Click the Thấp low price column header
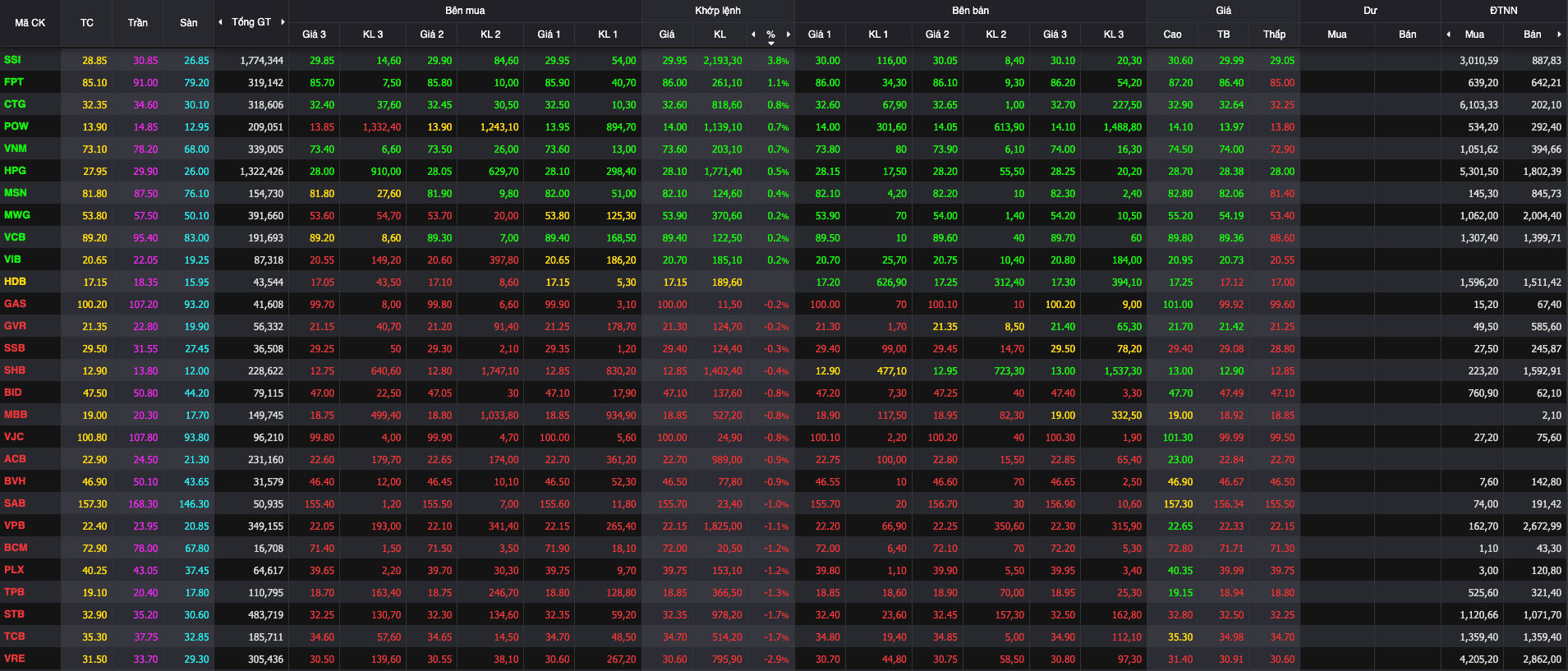Screen dimensions: 1568x671 1275,34
